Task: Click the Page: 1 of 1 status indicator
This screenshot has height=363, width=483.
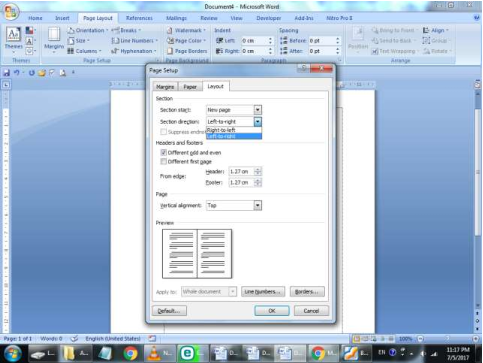Action: [18, 339]
